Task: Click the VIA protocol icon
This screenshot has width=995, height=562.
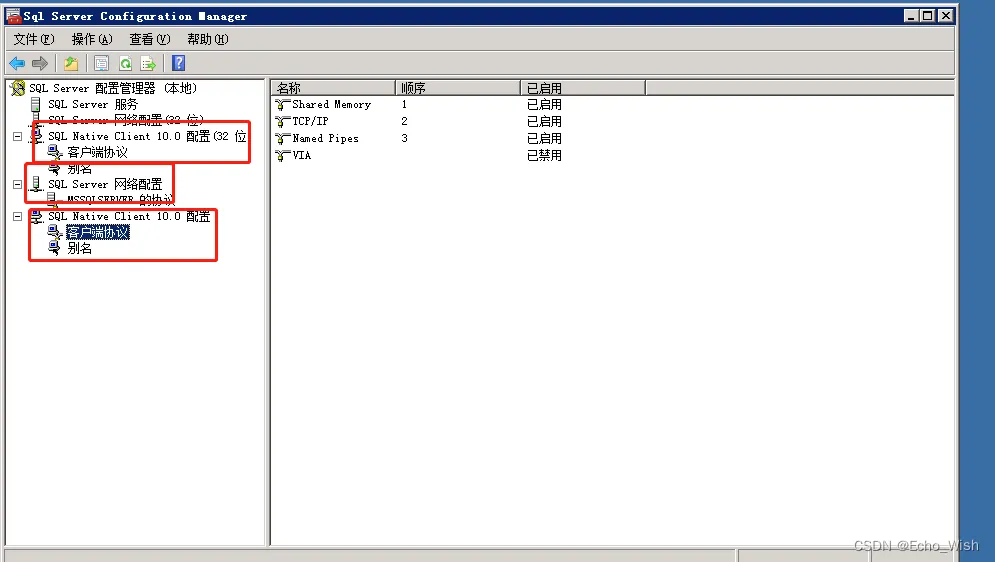Action: coord(282,155)
